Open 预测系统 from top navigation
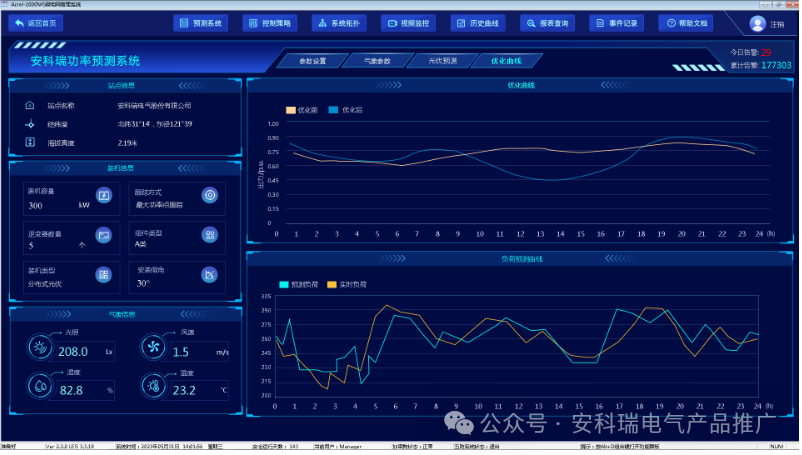Viewport: 802px width, 455px height. [x=200, y=24]
